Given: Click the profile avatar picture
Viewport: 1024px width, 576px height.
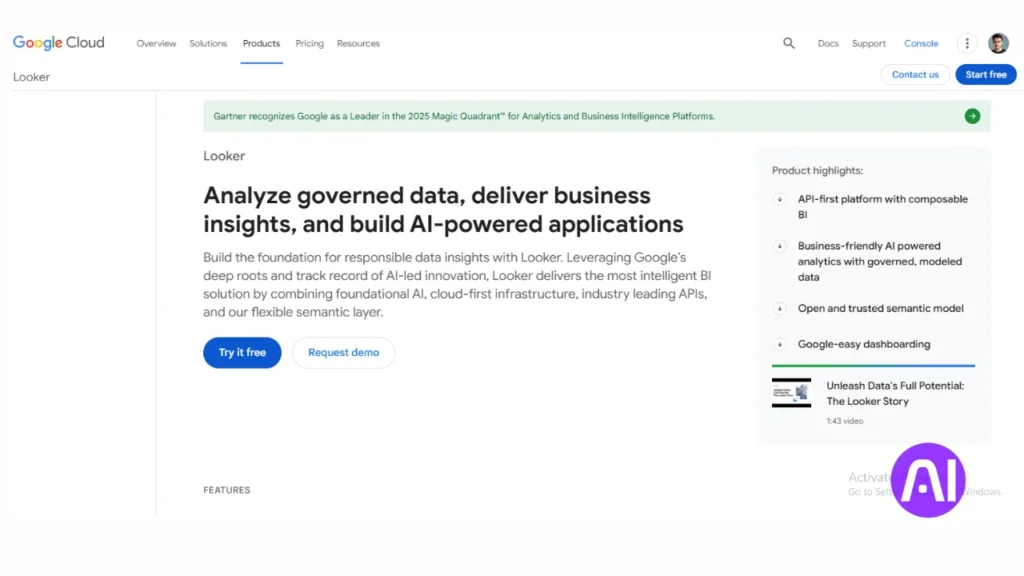Looking at the screenshot, I should pyautogui.click(x=997, y=43).
